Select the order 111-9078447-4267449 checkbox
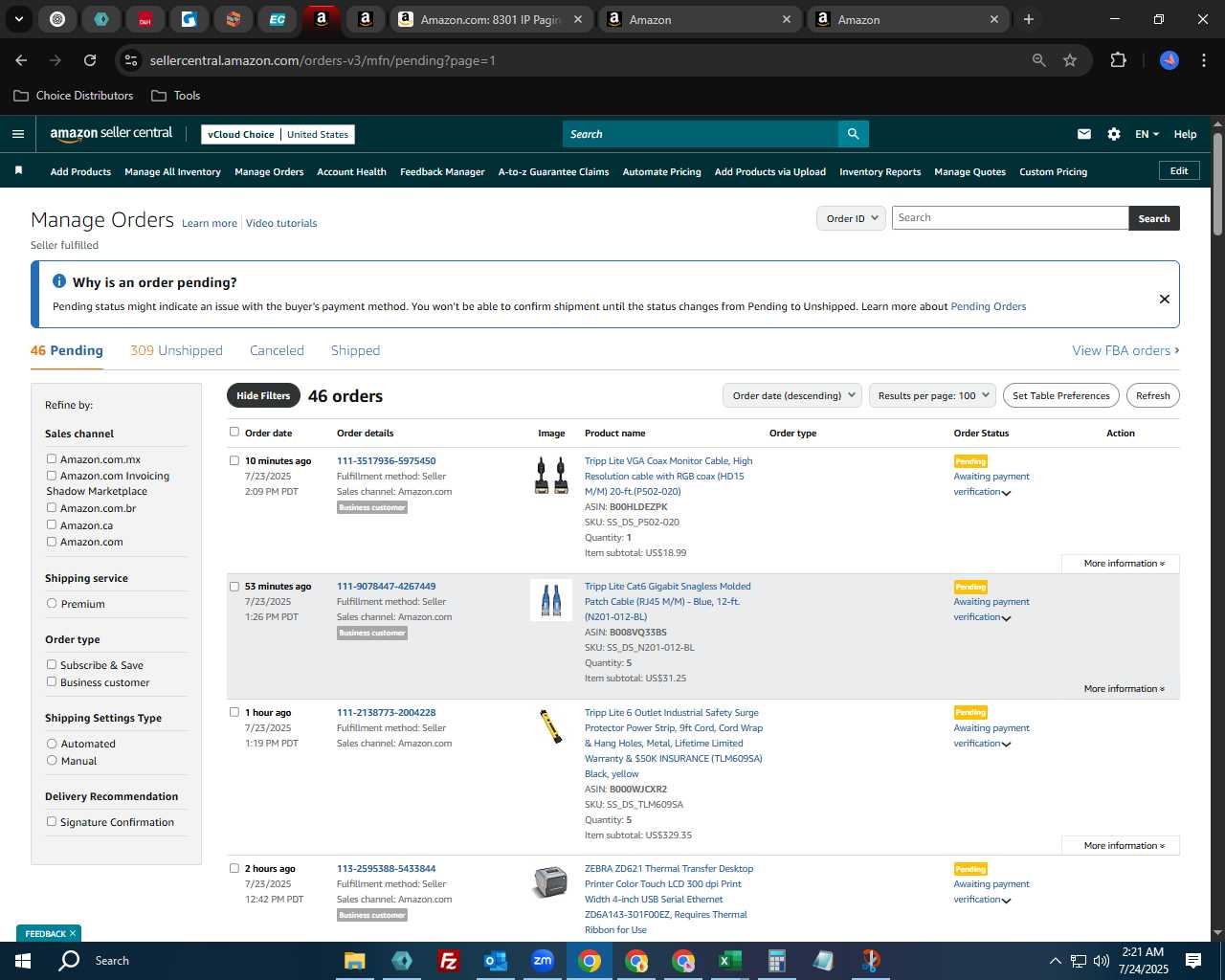Image resolution: width=1225 pixels, height=980 pixels. [234, 586]
